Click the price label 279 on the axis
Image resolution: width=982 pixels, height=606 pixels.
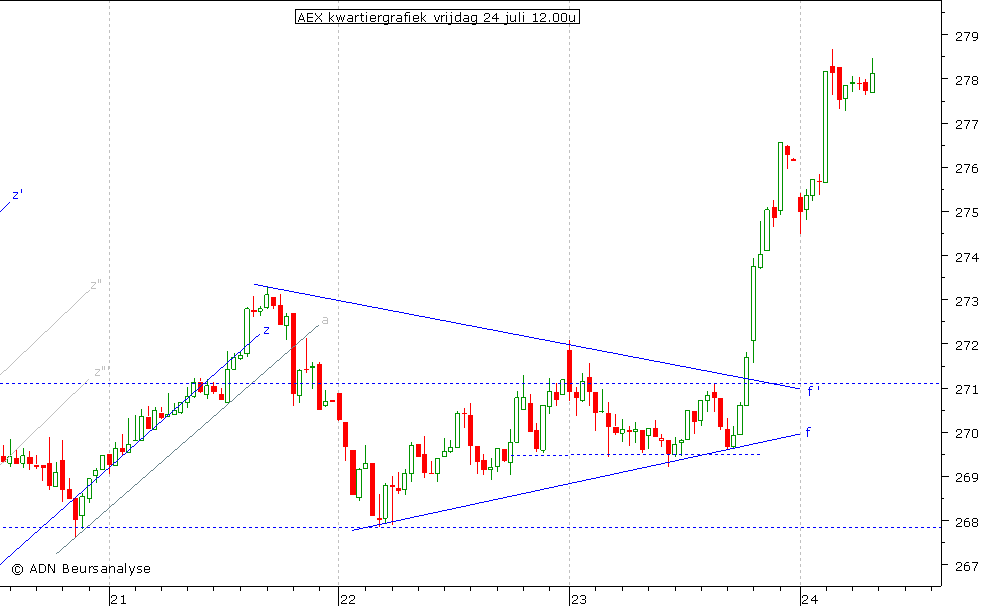point(966,36)
